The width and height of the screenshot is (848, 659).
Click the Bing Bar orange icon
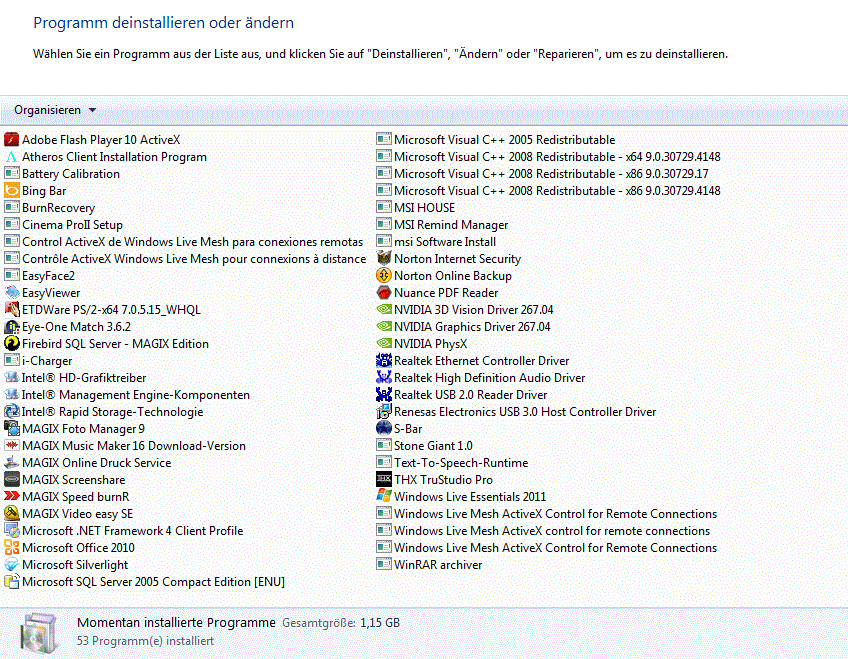click(11, 191)
